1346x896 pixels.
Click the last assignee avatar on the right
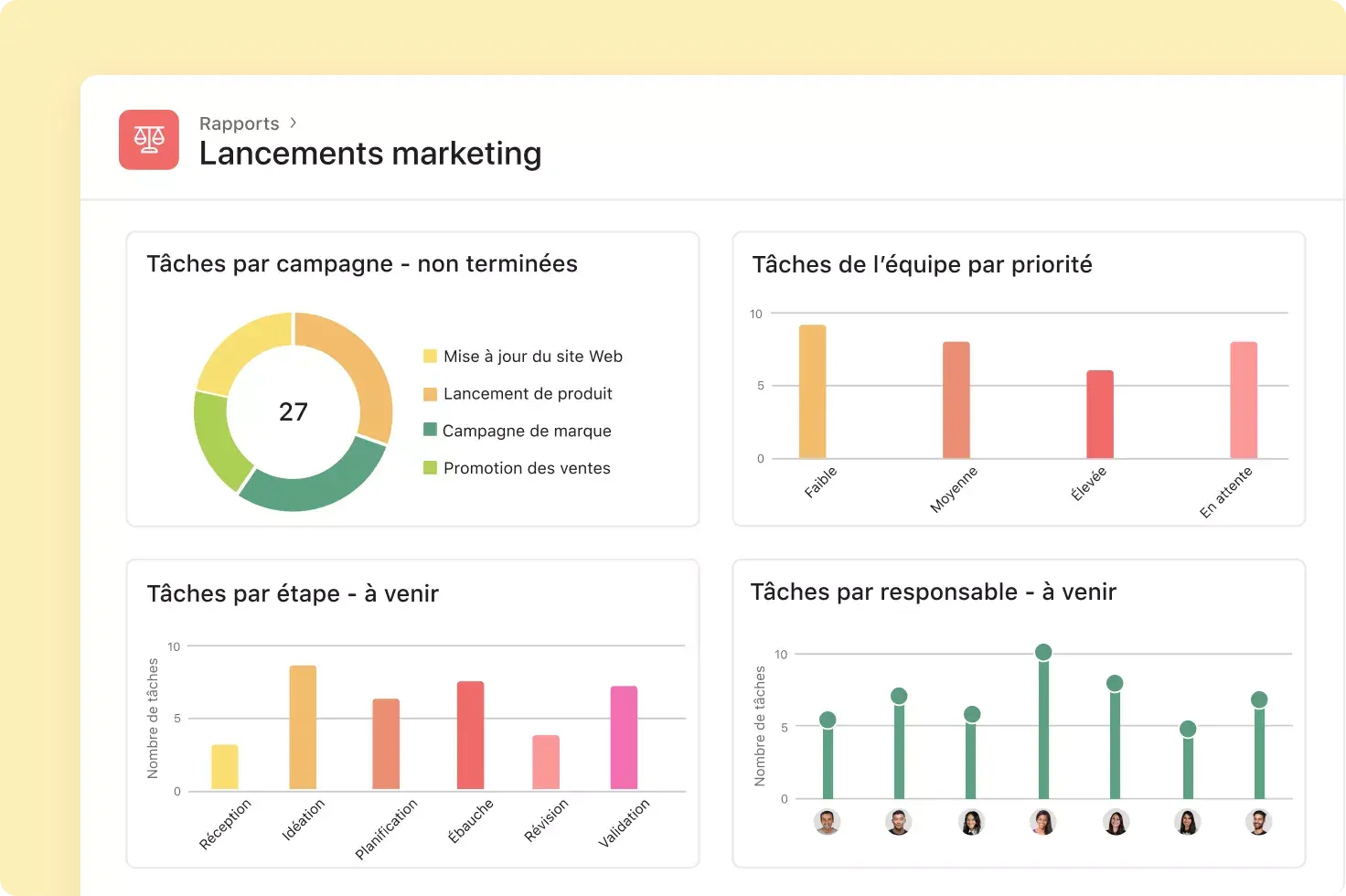[x=1259, y=822]
